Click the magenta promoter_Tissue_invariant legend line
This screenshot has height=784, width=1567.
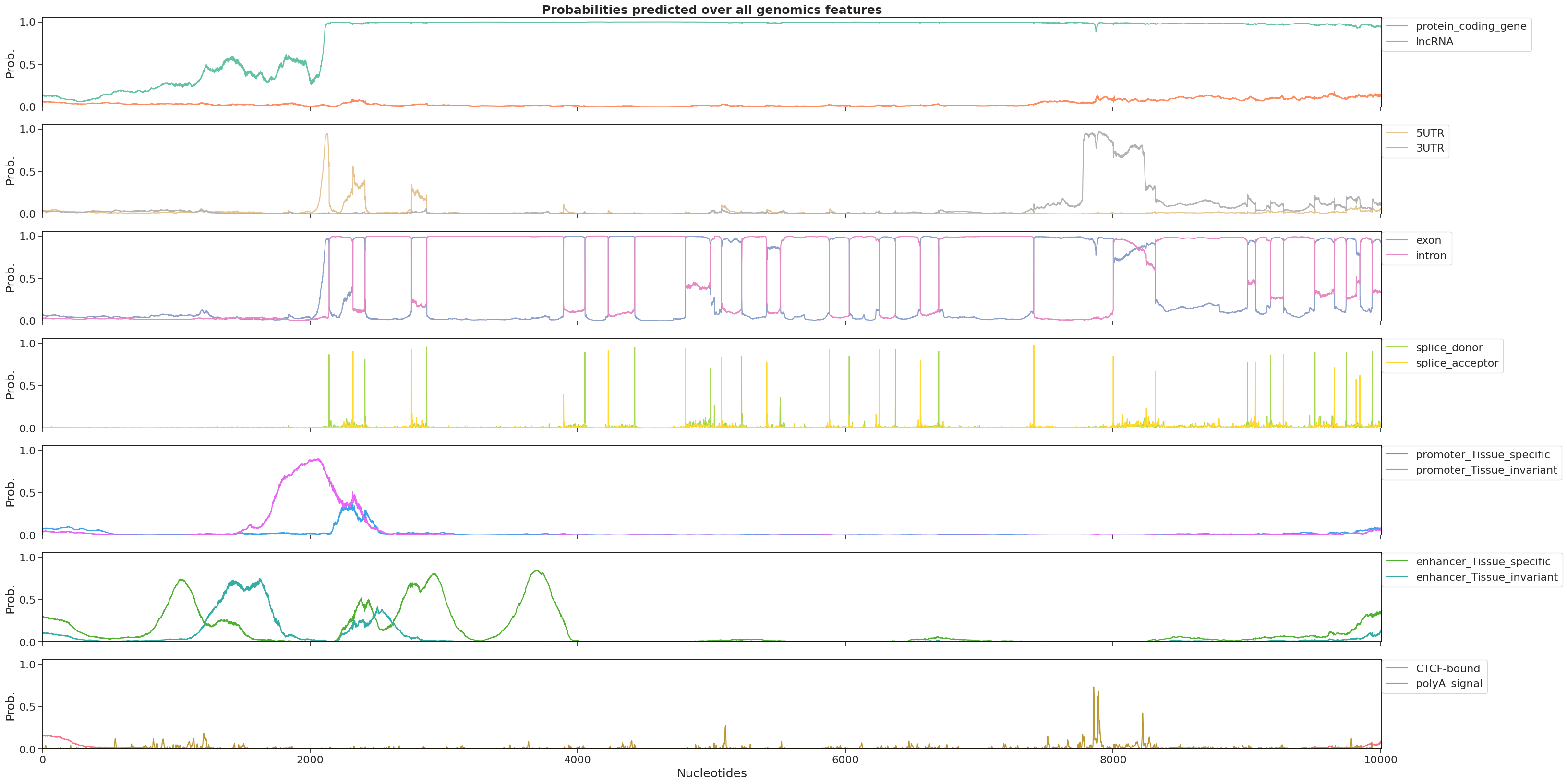click(x=1397, y=470)
